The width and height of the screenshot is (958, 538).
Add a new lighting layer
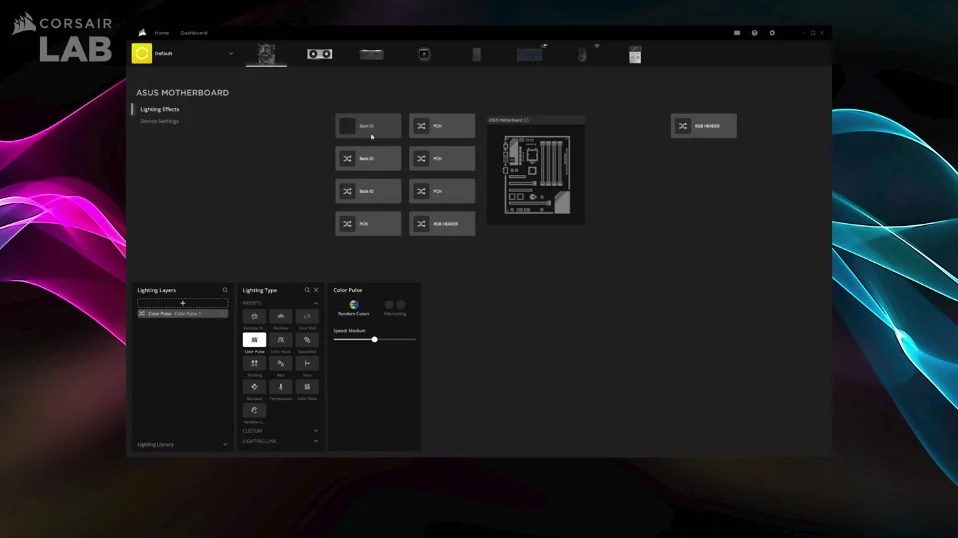pyautogui.click(x=183, y=303)
